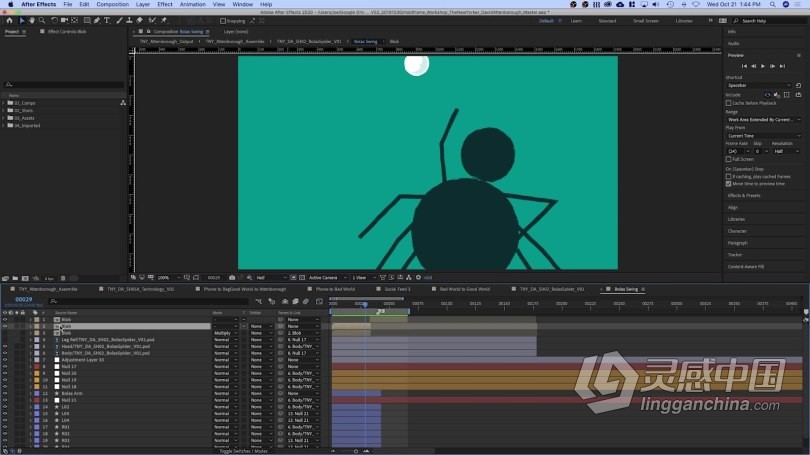
Task: Toggle motion blur icon in timeline
Action: click(305, 301)
